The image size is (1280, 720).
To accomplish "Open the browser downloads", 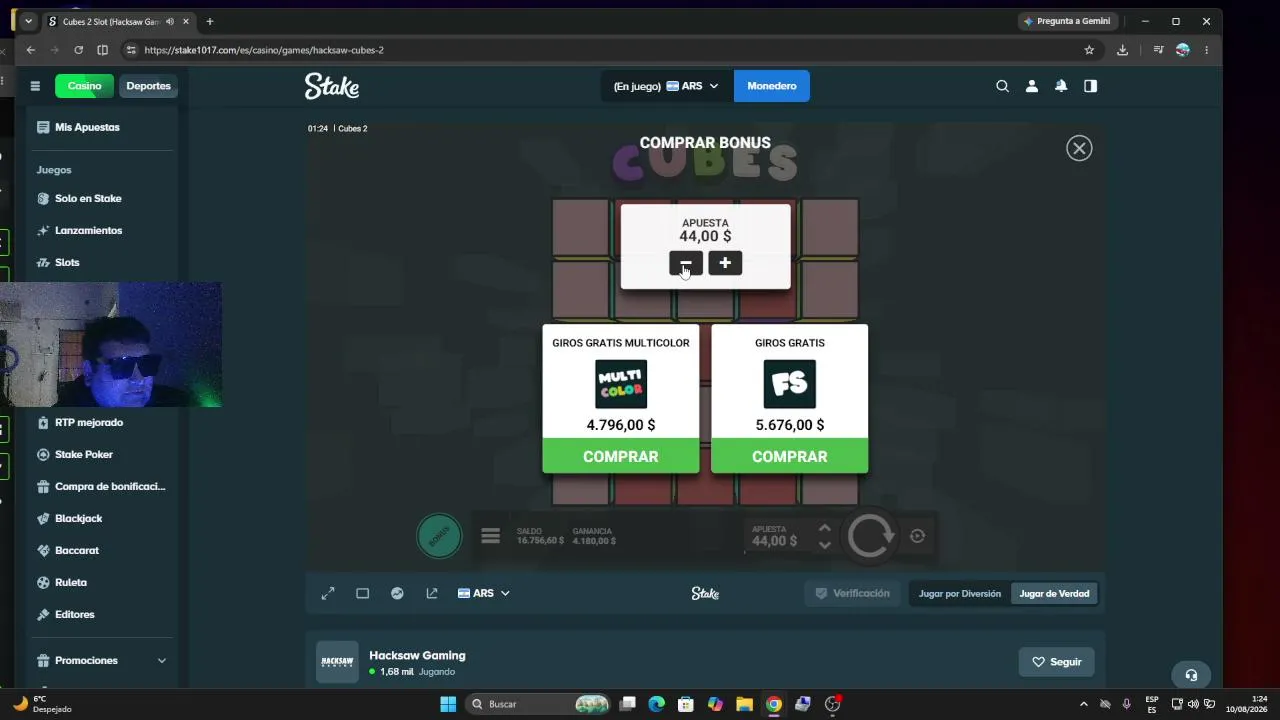I will 1122,50.
